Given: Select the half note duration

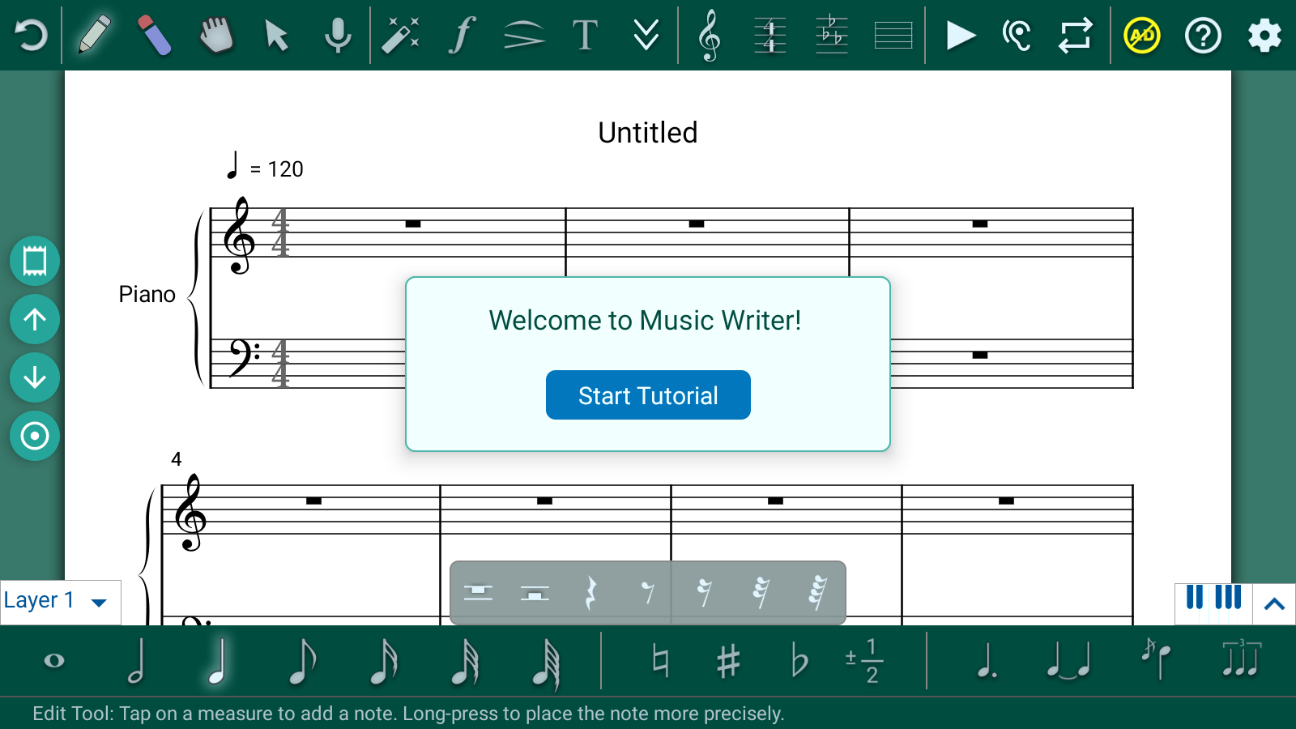Looking at the screenshot, I should coord(137,661).
